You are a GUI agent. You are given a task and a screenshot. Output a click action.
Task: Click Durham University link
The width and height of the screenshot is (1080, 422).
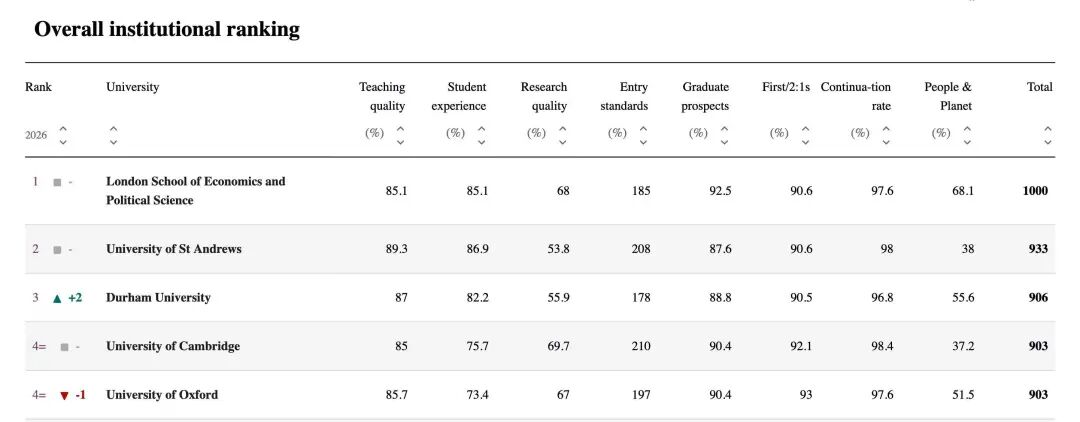[158, 298]
